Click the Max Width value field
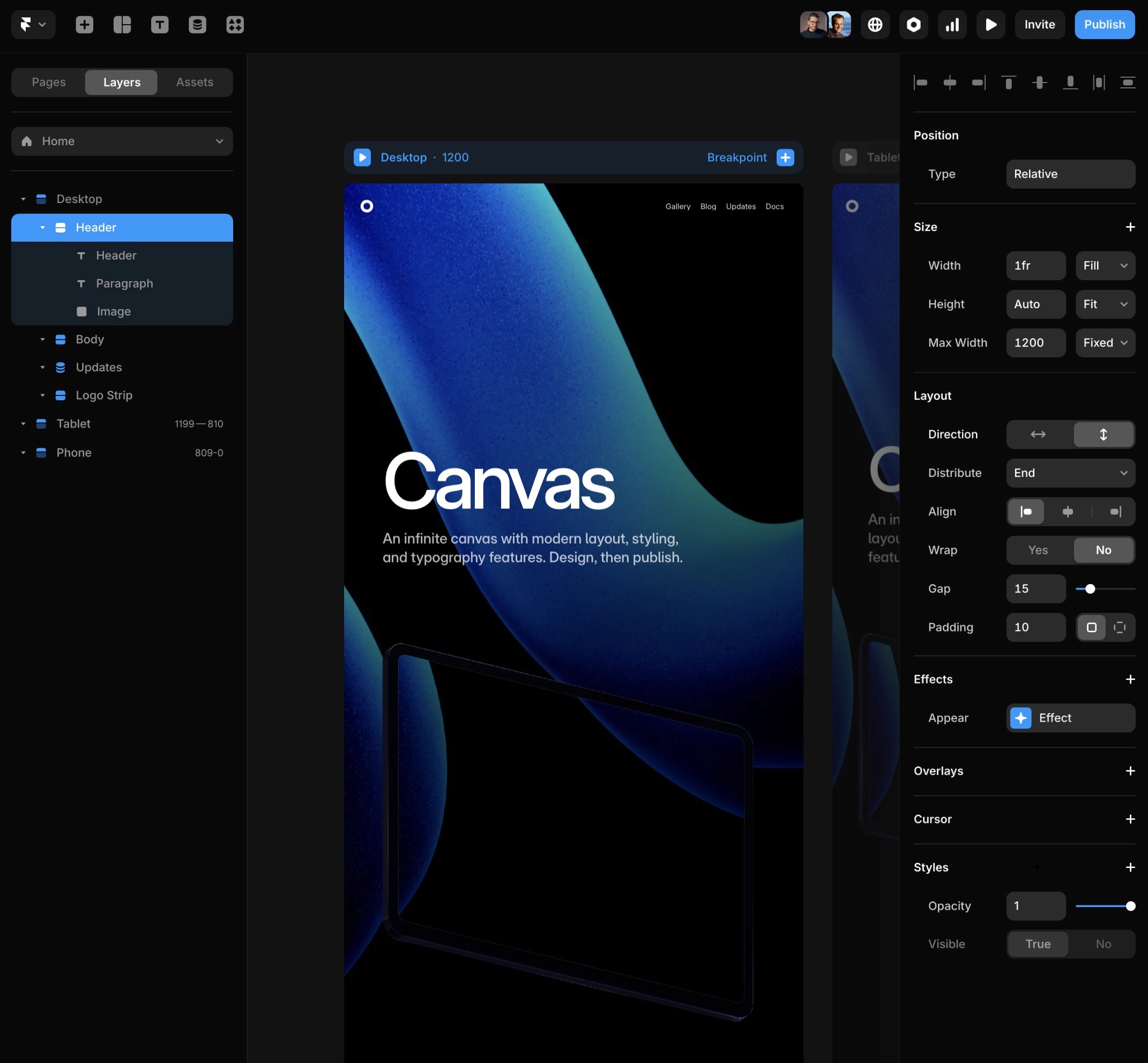The image size is (1148, 1063). click(1035, 343)
